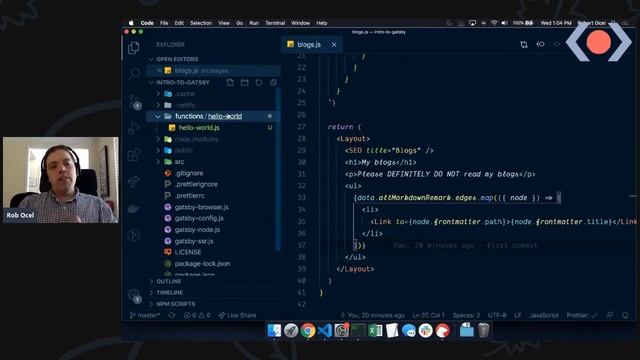640x360 pixels.
Task: Expand the TIMELINE panel
Action: [151, 293]
